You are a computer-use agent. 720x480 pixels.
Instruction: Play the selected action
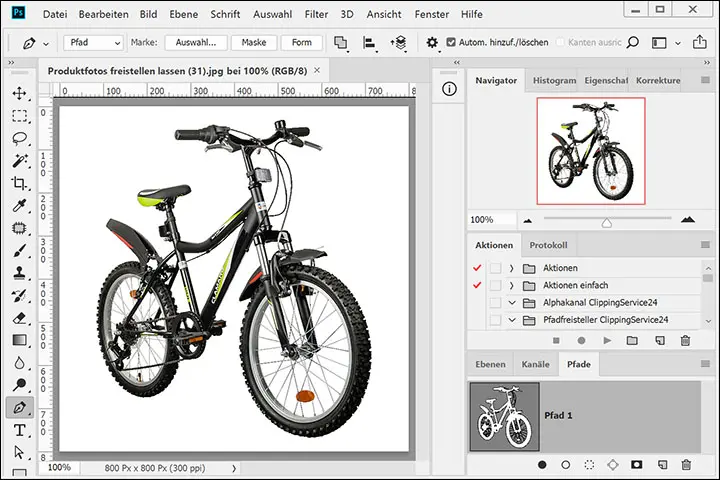point(607,341)
